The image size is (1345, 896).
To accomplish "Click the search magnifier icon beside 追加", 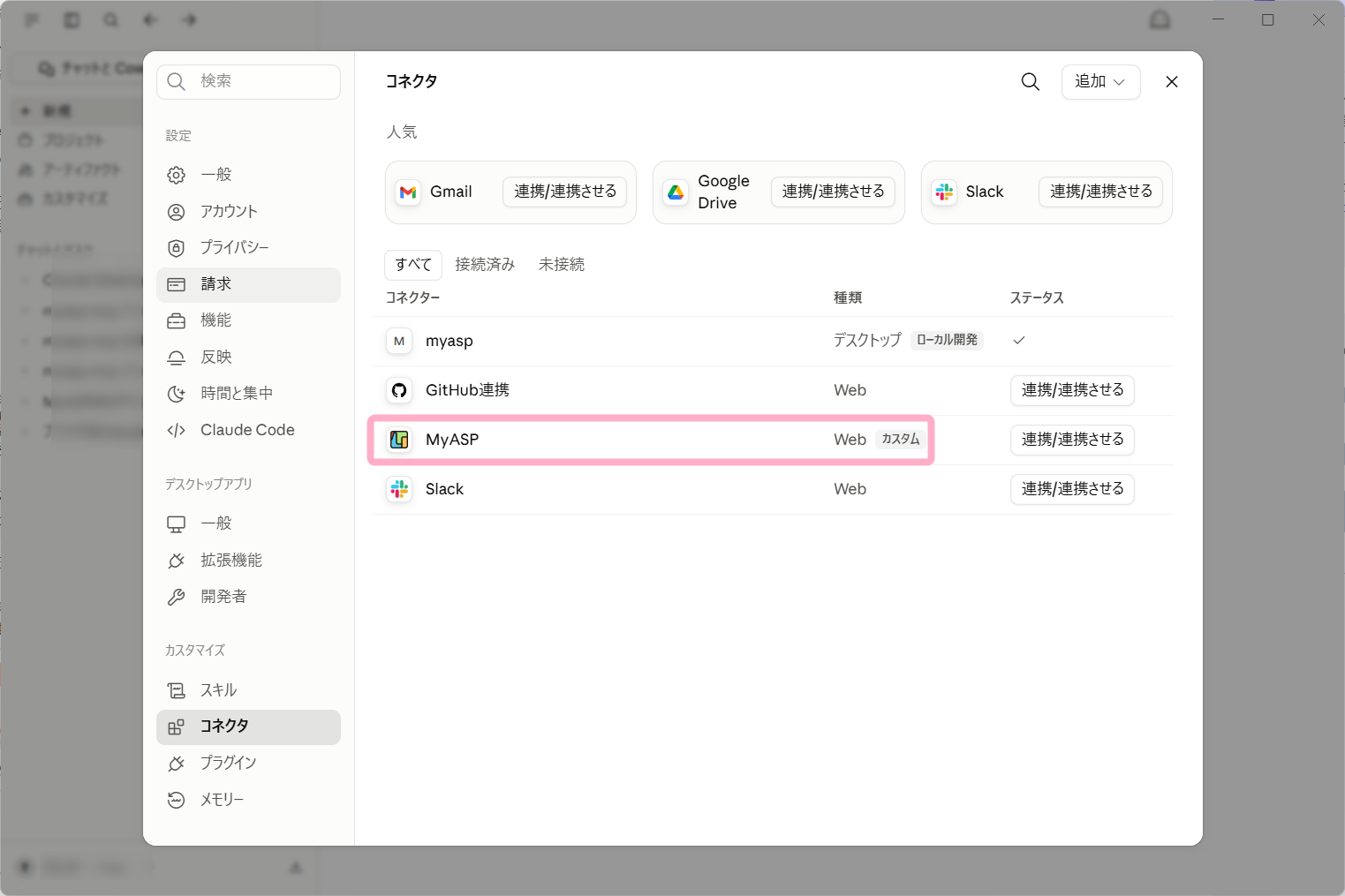I will coord(1030,81).
